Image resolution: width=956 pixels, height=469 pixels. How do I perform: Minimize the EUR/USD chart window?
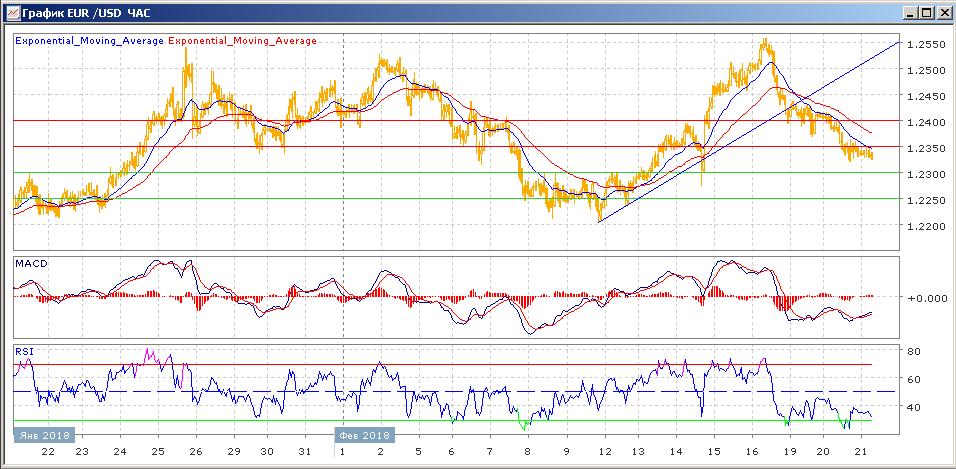tap(911, 13)
